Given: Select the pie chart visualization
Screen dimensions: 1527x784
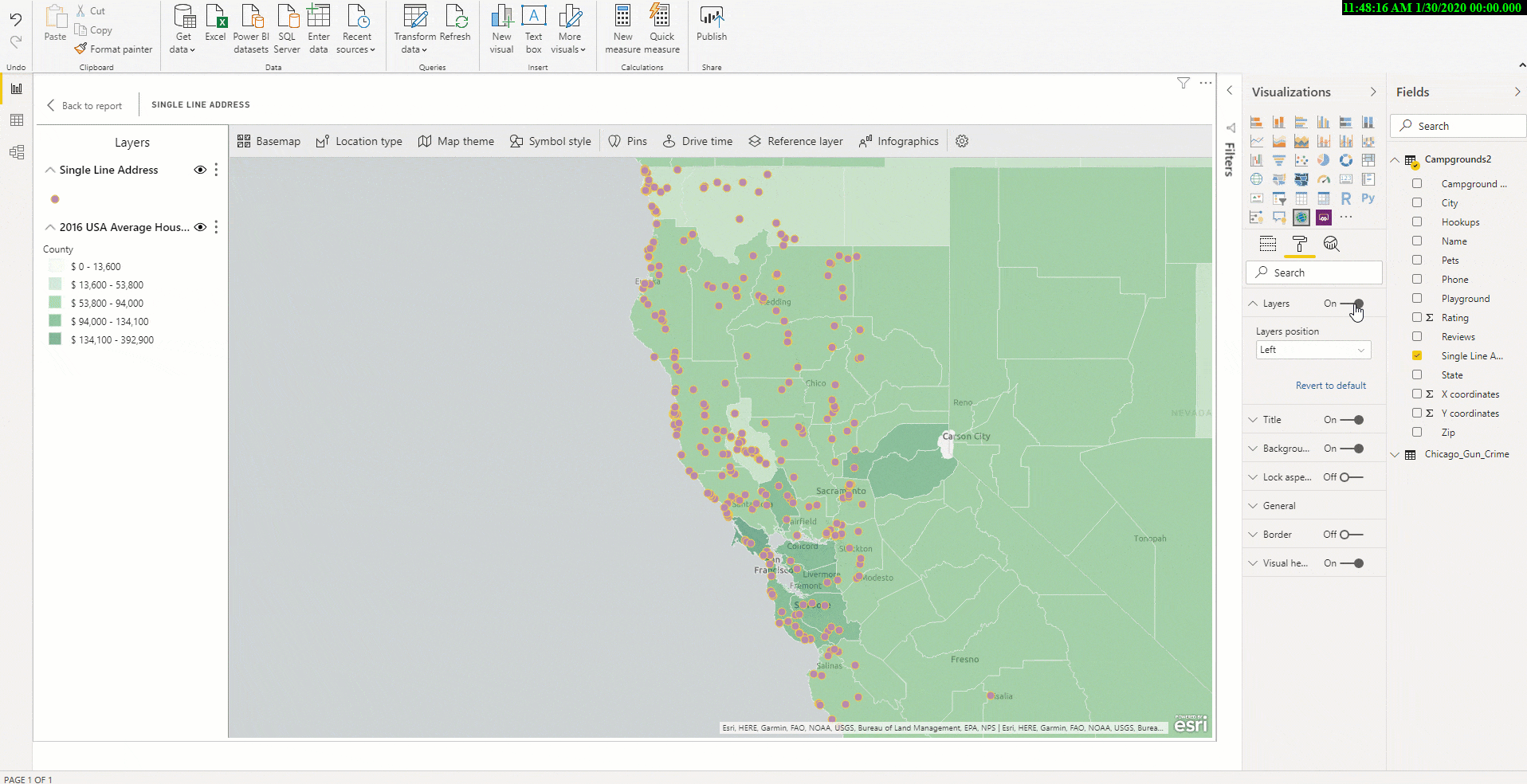Looking at the screenshot, I should (1324, 160).
